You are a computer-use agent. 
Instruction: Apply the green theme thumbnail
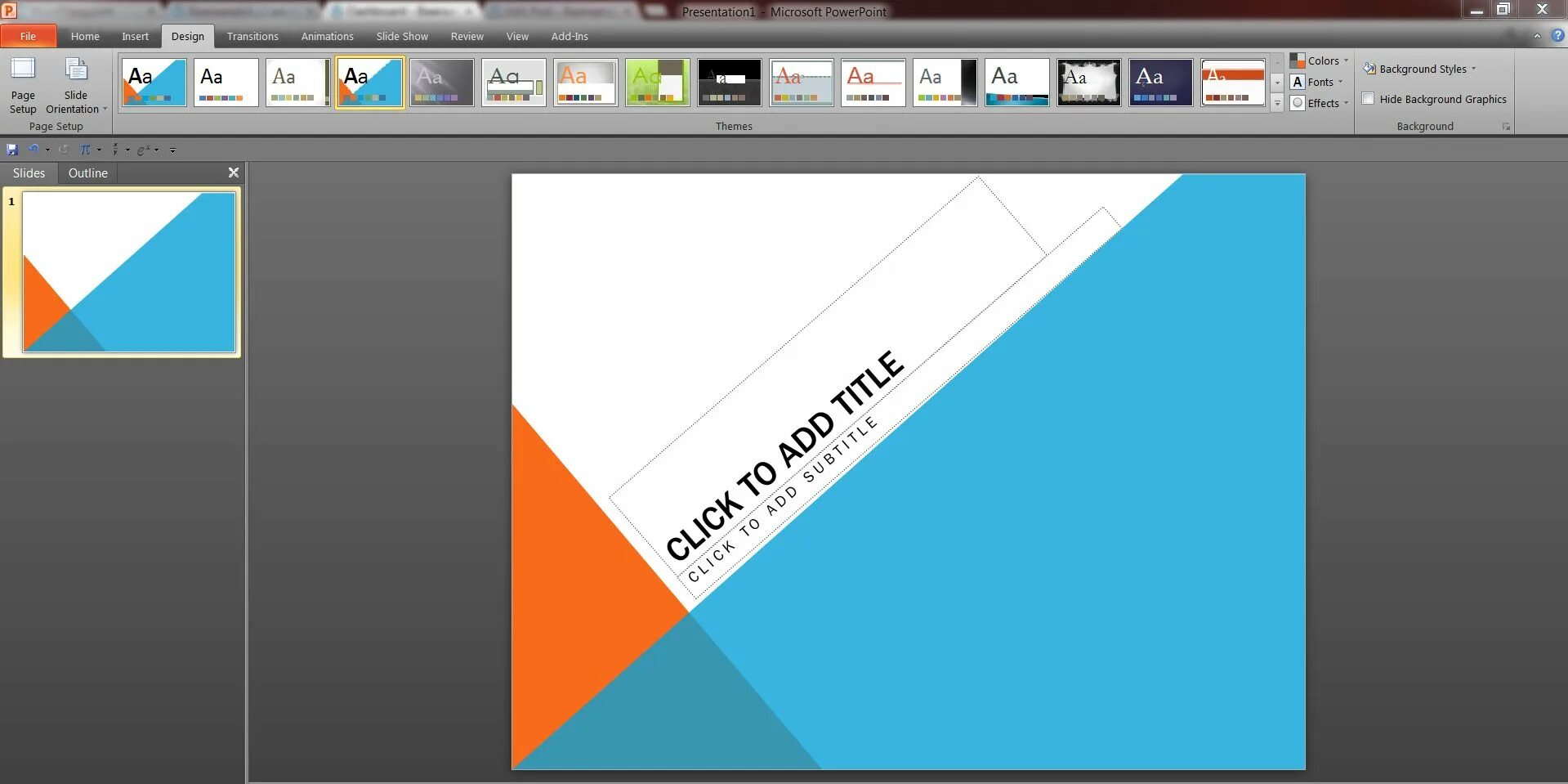(658, 83)
